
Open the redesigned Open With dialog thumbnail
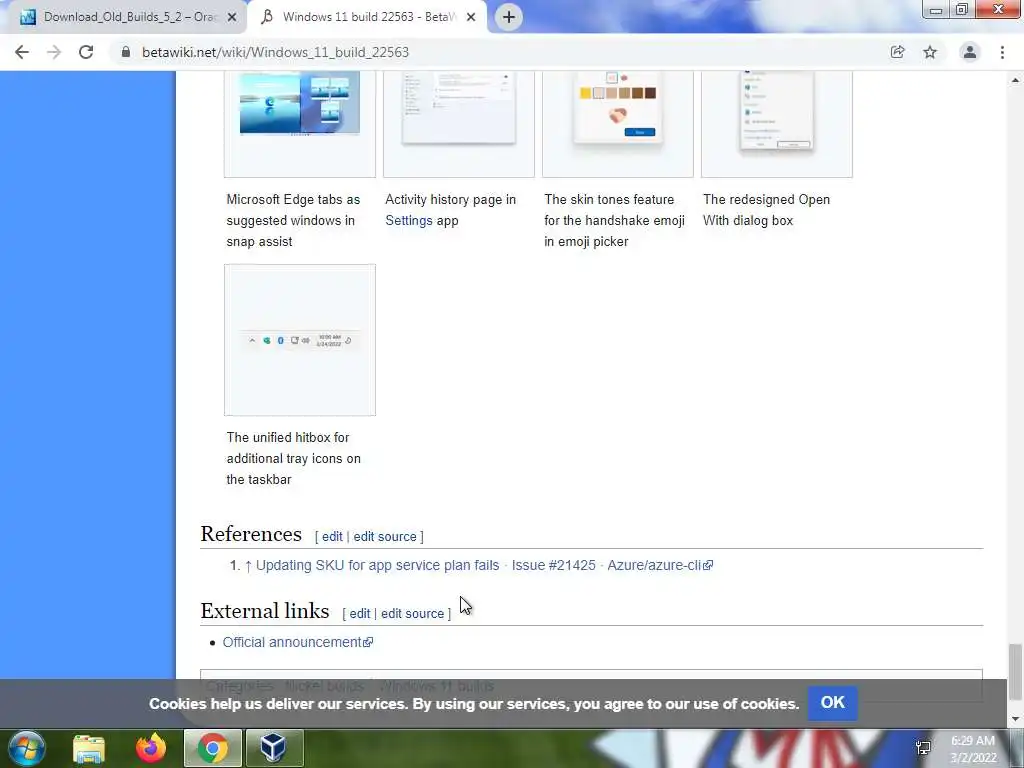tap(776, 123)
